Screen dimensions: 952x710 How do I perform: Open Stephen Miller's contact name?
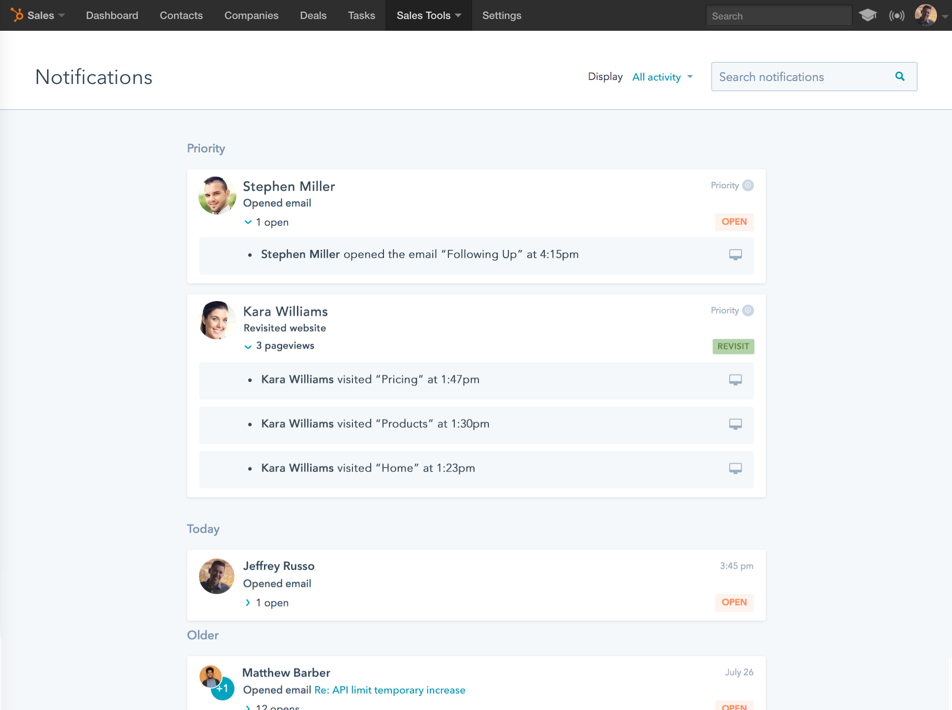point(289,186)
